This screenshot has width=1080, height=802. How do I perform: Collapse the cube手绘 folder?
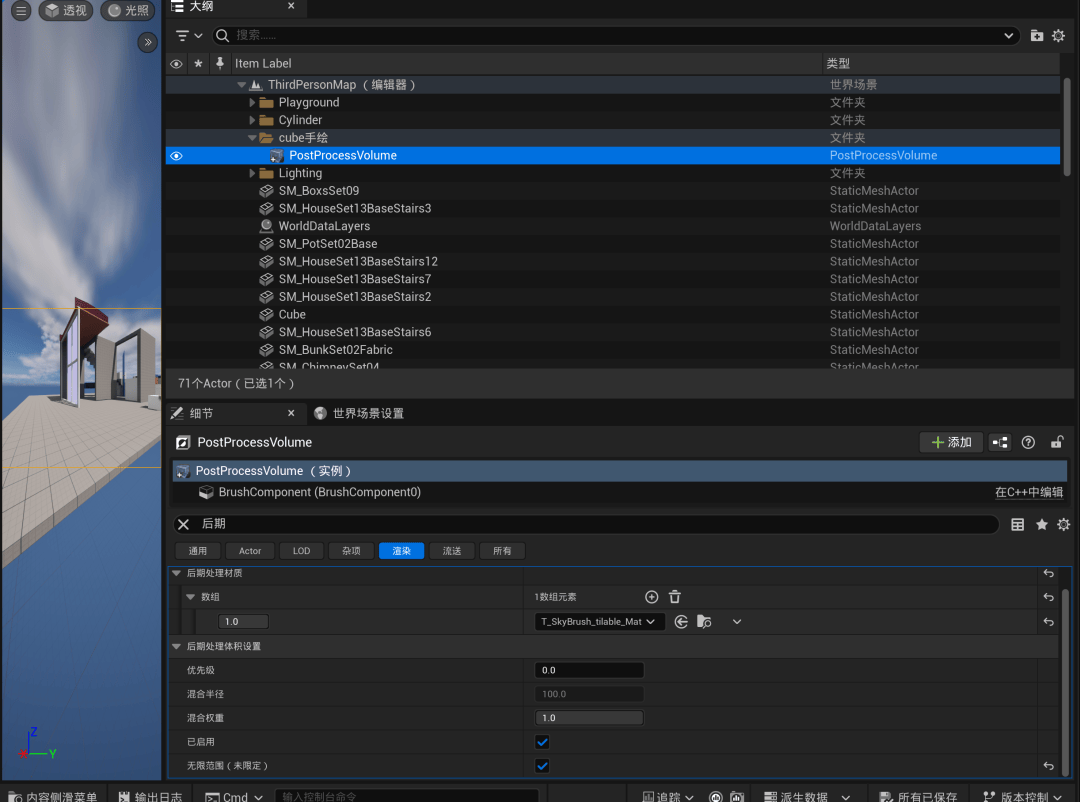(x=252, y=138)
